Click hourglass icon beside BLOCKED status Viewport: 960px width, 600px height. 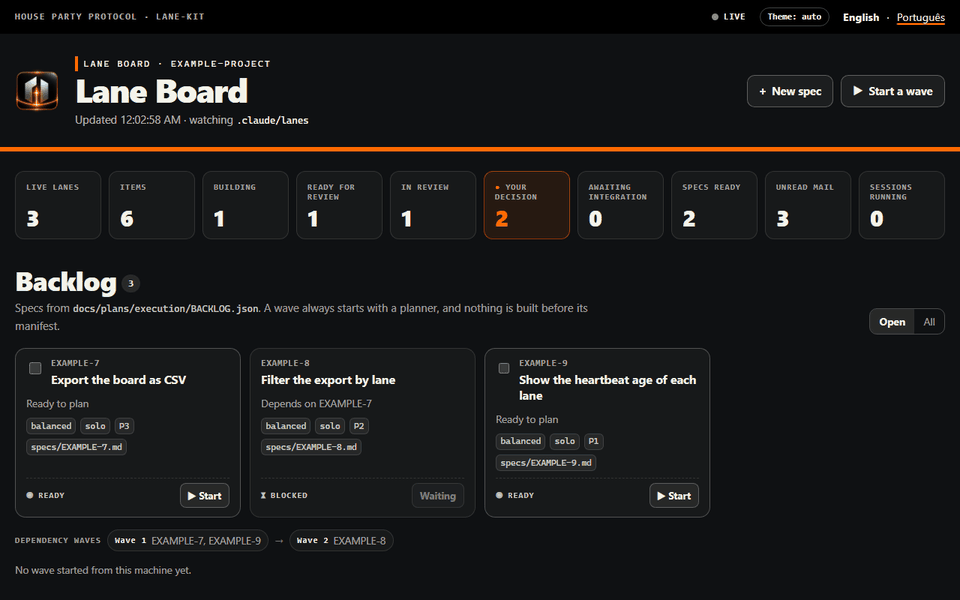[x=263, y=495]
